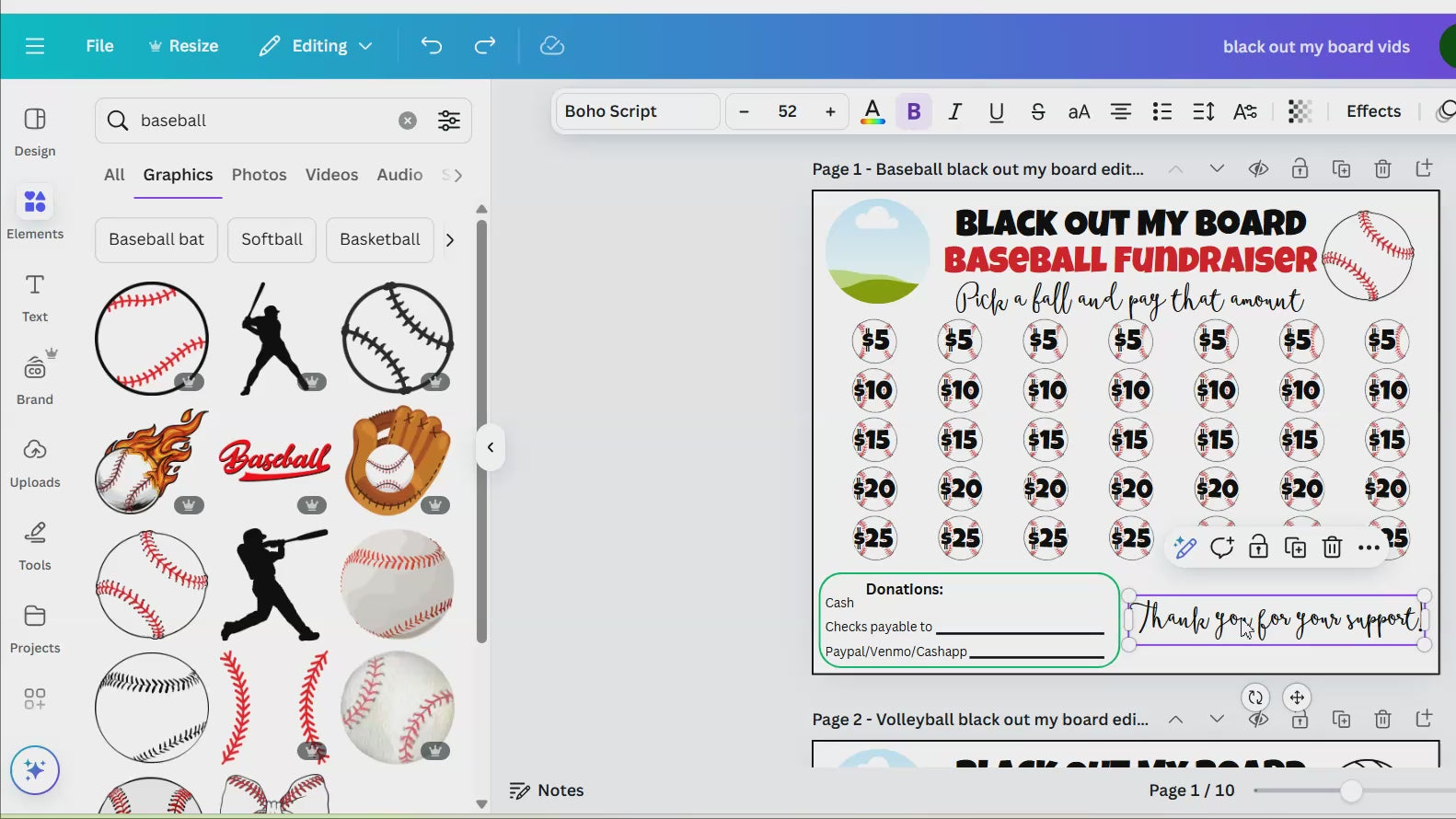Delete Page 1 with trash icon
The image size is (1456, 819).
1382,169
